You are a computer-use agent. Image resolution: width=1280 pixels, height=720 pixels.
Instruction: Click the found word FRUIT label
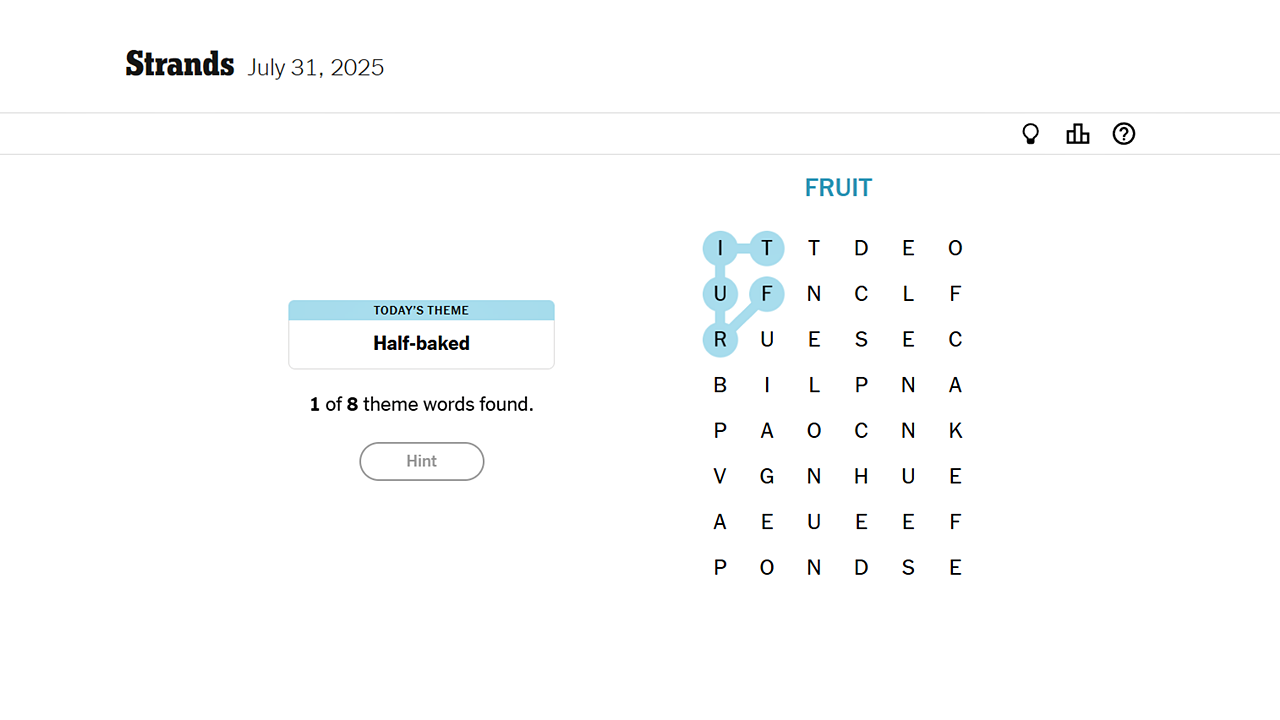[x=838, y=188]
